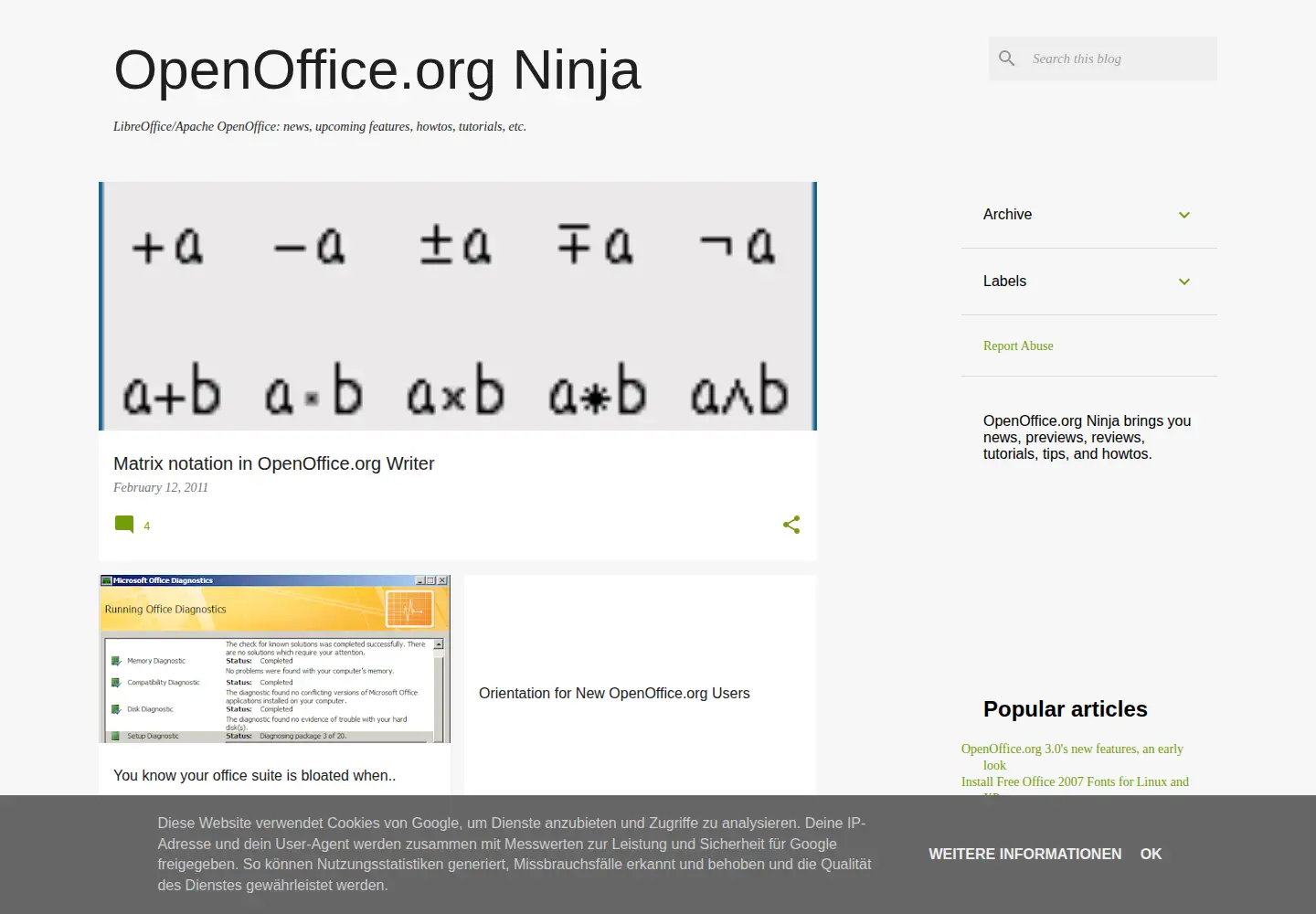Open the Archive sidebar heading
Image resolution: width=1316 pixels, height=914 pixels.
coord(1007,214)
